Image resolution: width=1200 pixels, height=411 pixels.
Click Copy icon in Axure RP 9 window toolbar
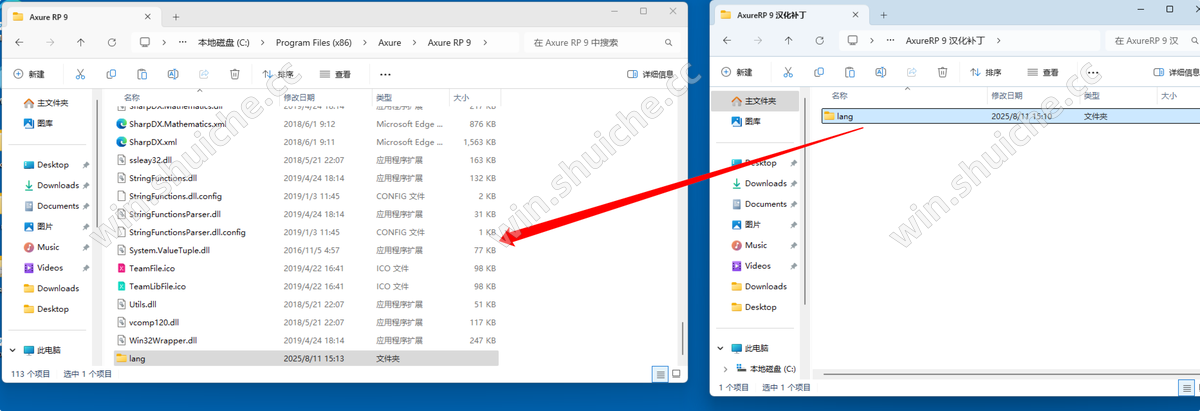111,74
